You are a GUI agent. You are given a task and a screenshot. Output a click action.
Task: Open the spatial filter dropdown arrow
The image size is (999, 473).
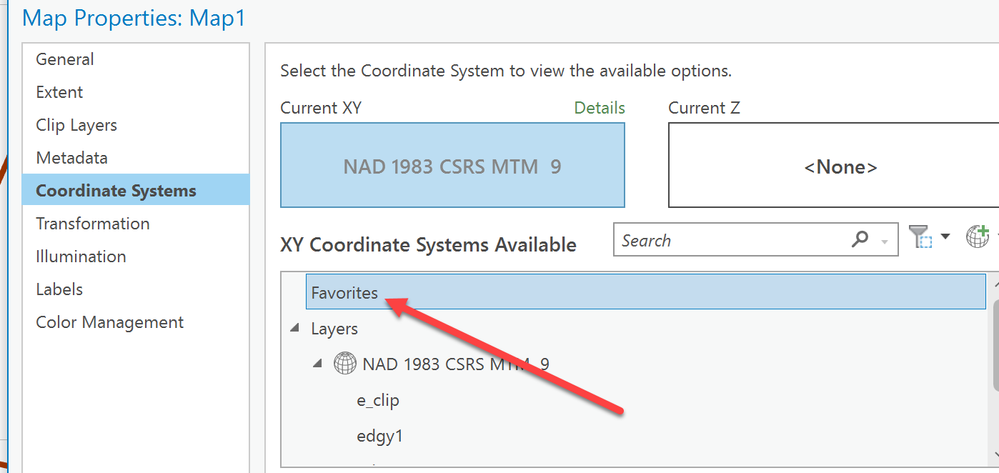click(x=945, y=239)
